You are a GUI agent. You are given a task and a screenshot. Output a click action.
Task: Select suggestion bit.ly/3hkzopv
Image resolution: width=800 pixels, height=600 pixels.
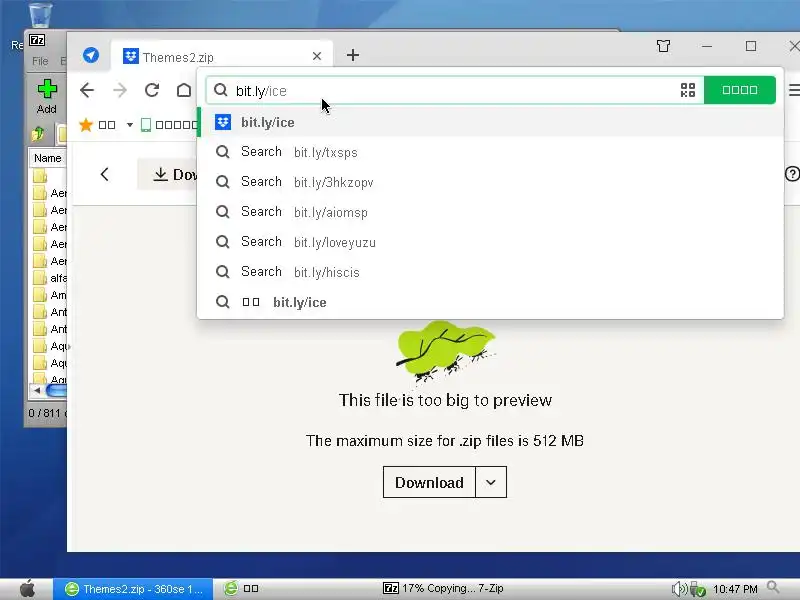pyautogui.click(x=490, y=182)
